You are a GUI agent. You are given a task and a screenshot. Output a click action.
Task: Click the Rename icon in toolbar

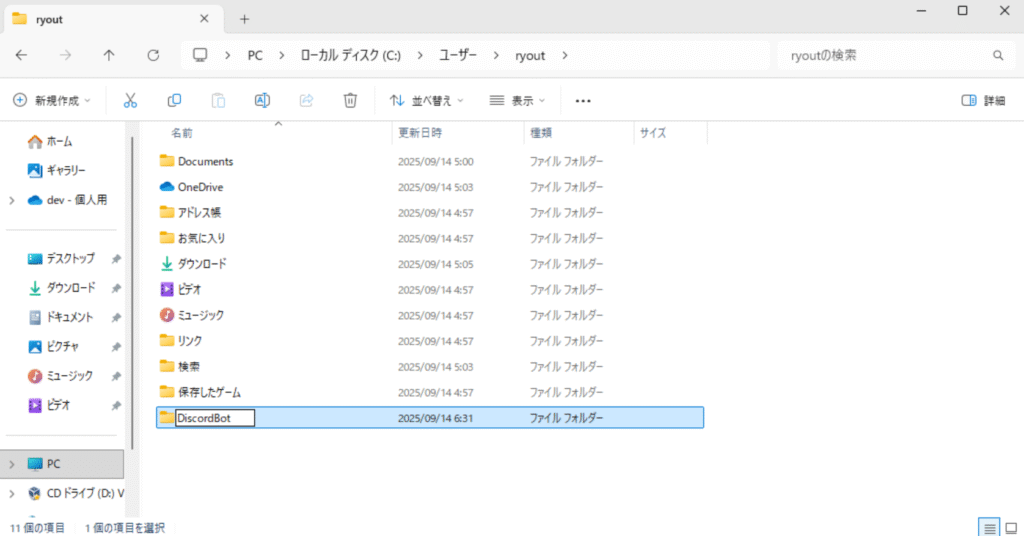[262, 100]
